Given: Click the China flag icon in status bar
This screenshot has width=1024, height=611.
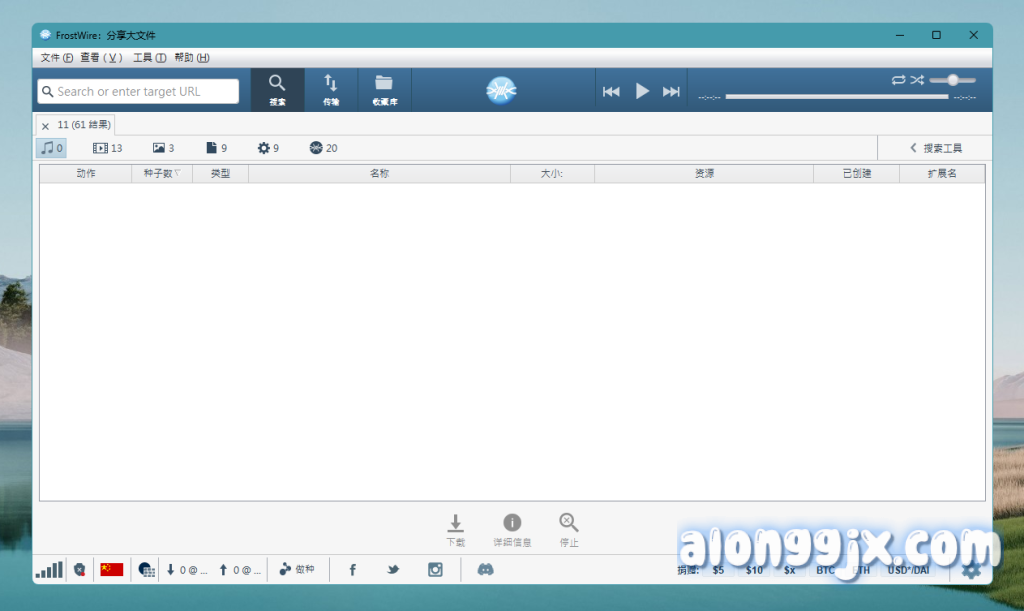Looking at the screenshot, I should 111,569.
